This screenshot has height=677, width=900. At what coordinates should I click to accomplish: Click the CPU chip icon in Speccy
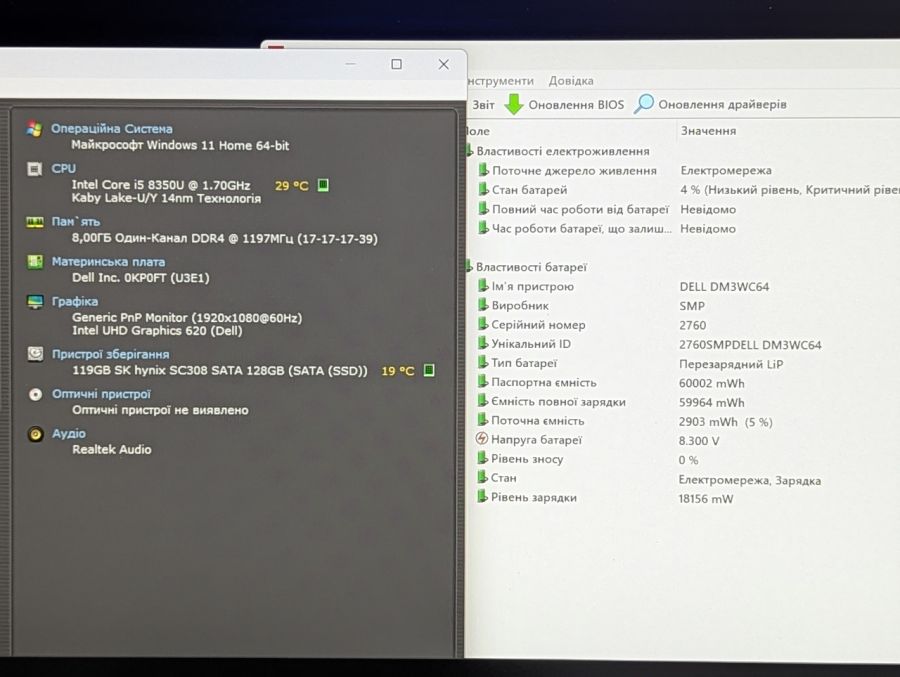point(34,169)
